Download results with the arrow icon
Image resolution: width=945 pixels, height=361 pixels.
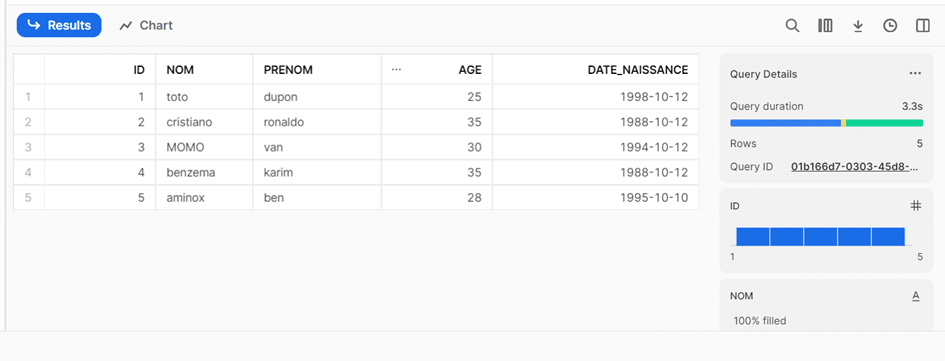(858, 25)
